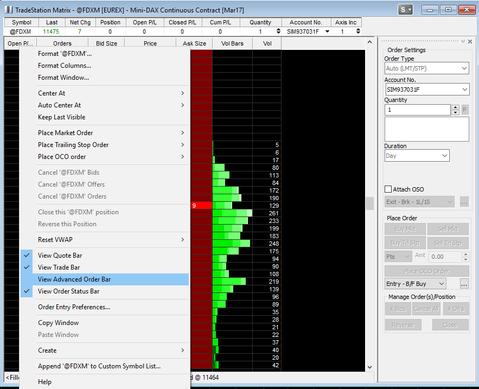Screen dimensions: 479x389
Task: Click the Sell Mkt button
Action: click(448, 229)
